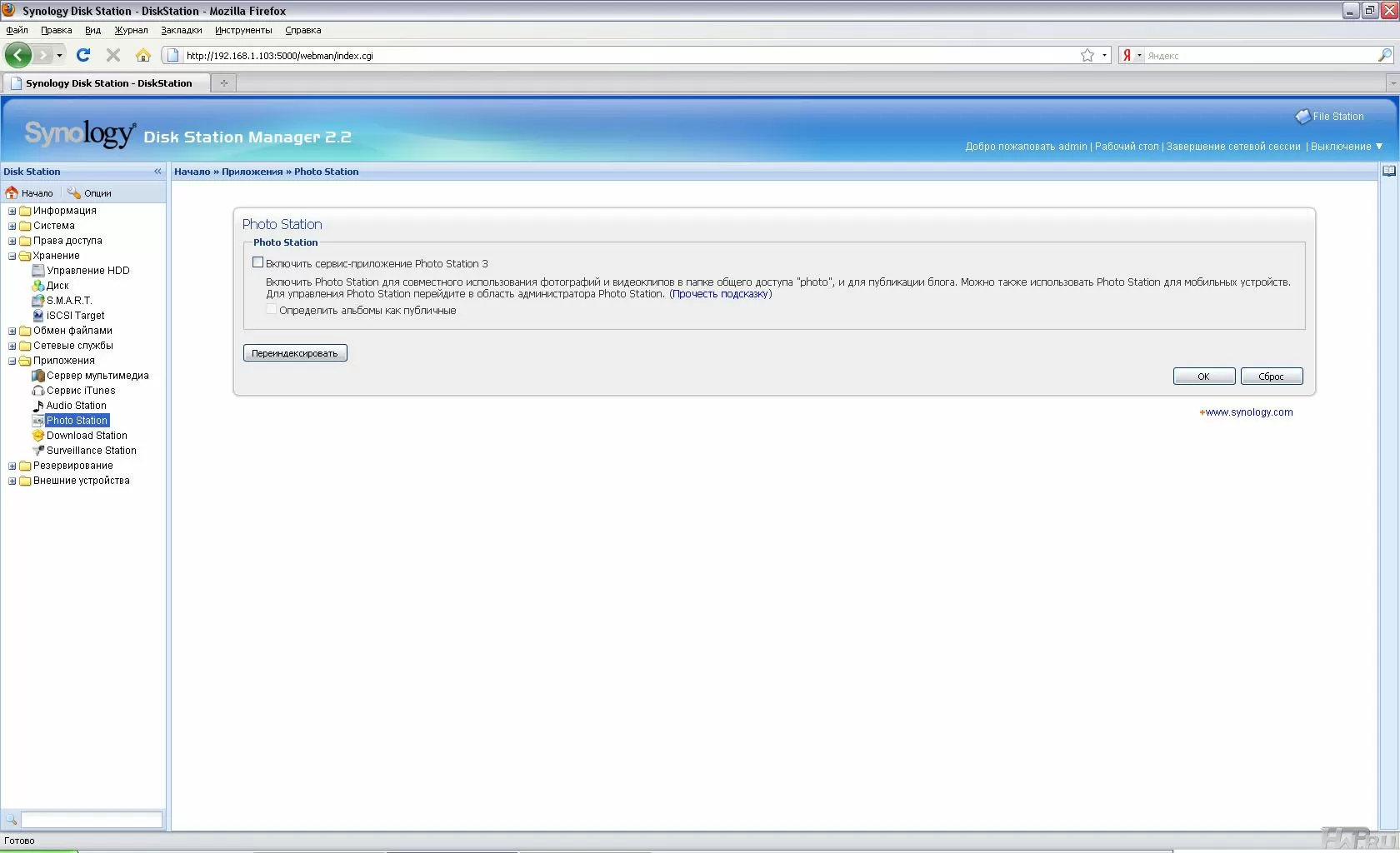Click the Download Station icon in sidebar
The image size is (1400, 853).
click(37, 436)
